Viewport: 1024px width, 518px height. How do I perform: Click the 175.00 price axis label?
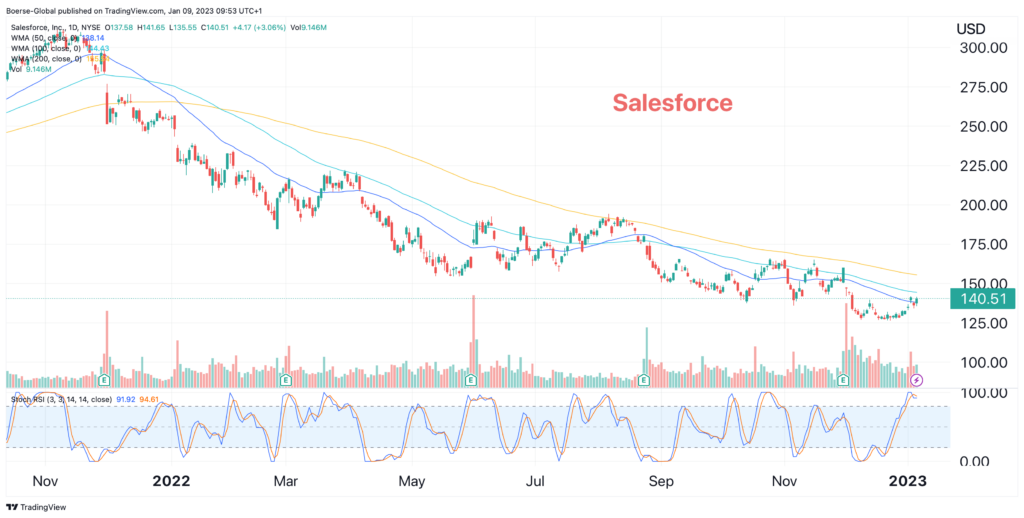(982, 244)
